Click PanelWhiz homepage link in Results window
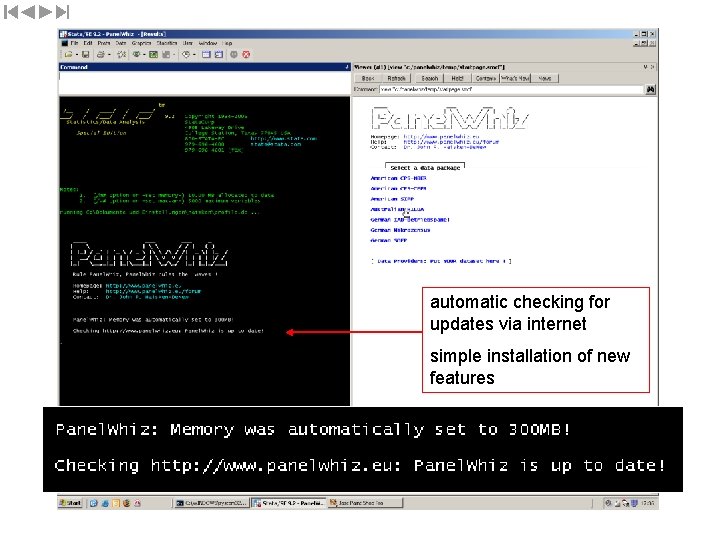The width and height of the screenshot is (720, 540). tap(144, 286)
